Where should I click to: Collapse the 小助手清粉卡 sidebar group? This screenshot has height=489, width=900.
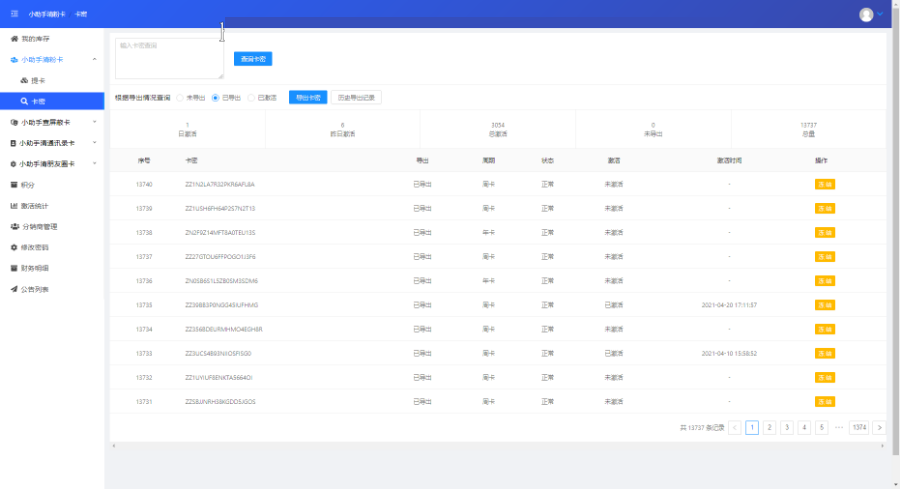[x=94, y=60]
